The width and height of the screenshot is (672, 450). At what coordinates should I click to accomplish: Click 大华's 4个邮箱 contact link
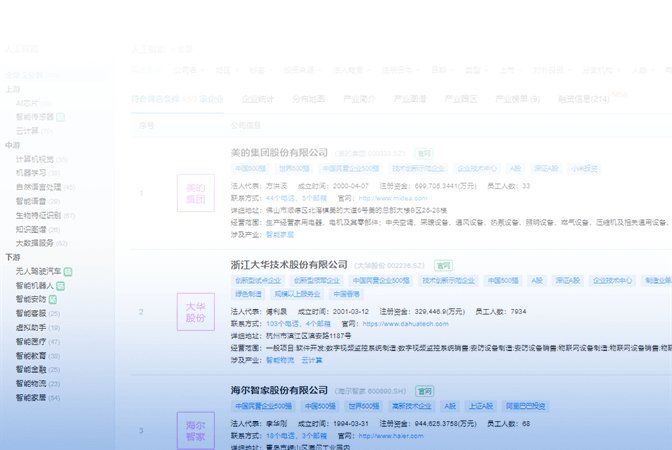[318, 324]
